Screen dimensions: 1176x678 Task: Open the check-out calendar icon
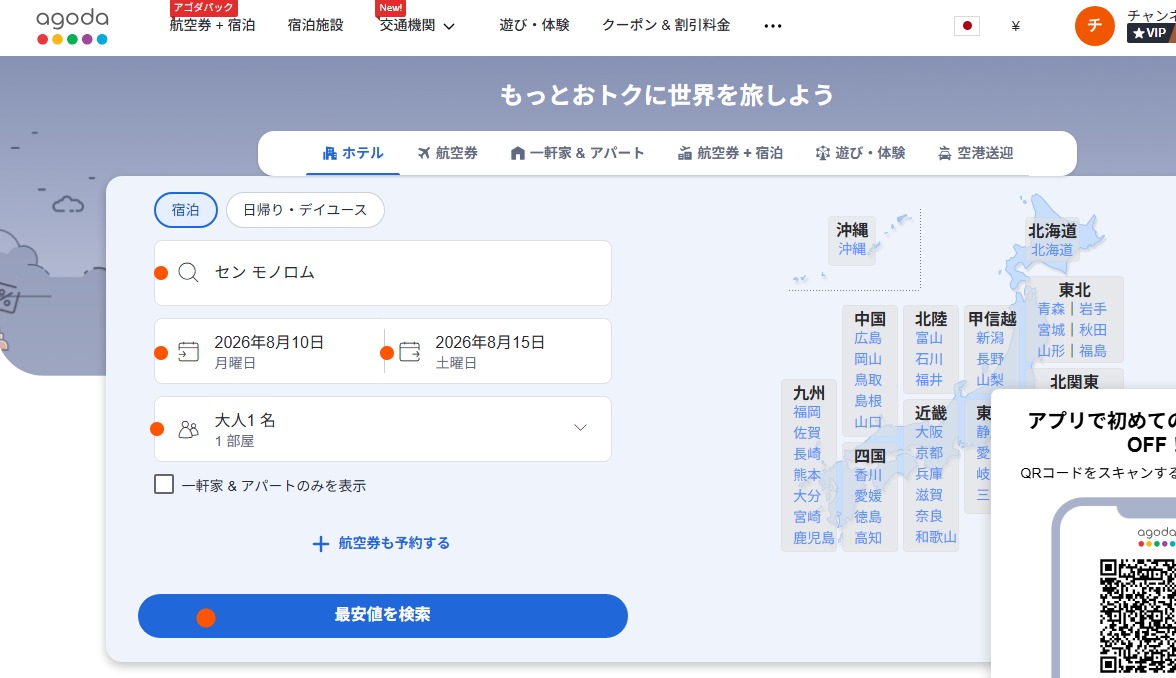click(410, 351)
